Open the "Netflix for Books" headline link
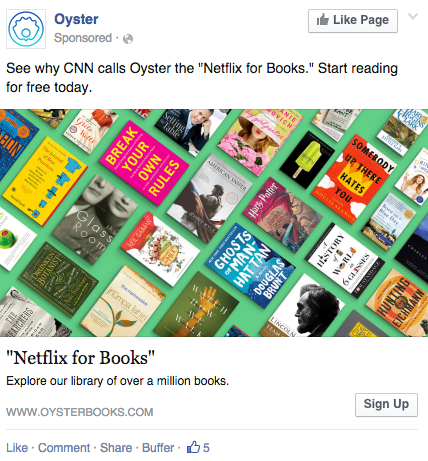Viewport: 428px width, 461px height. tap(80, 358)
